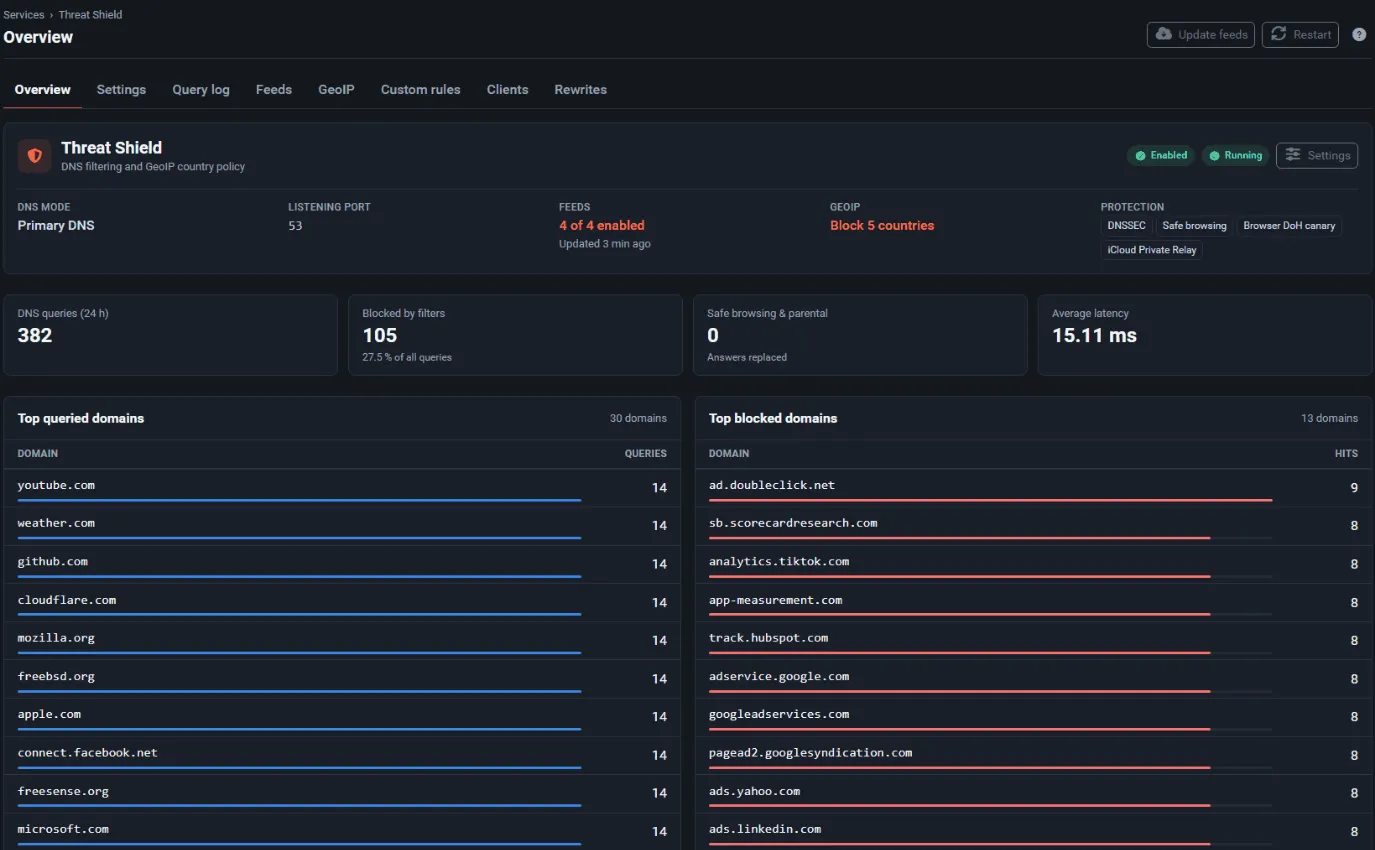The height and width of the screenshot is (850, 1375).
Task: Click the Threat Shield shield logo icon
Action: (35, 156)
